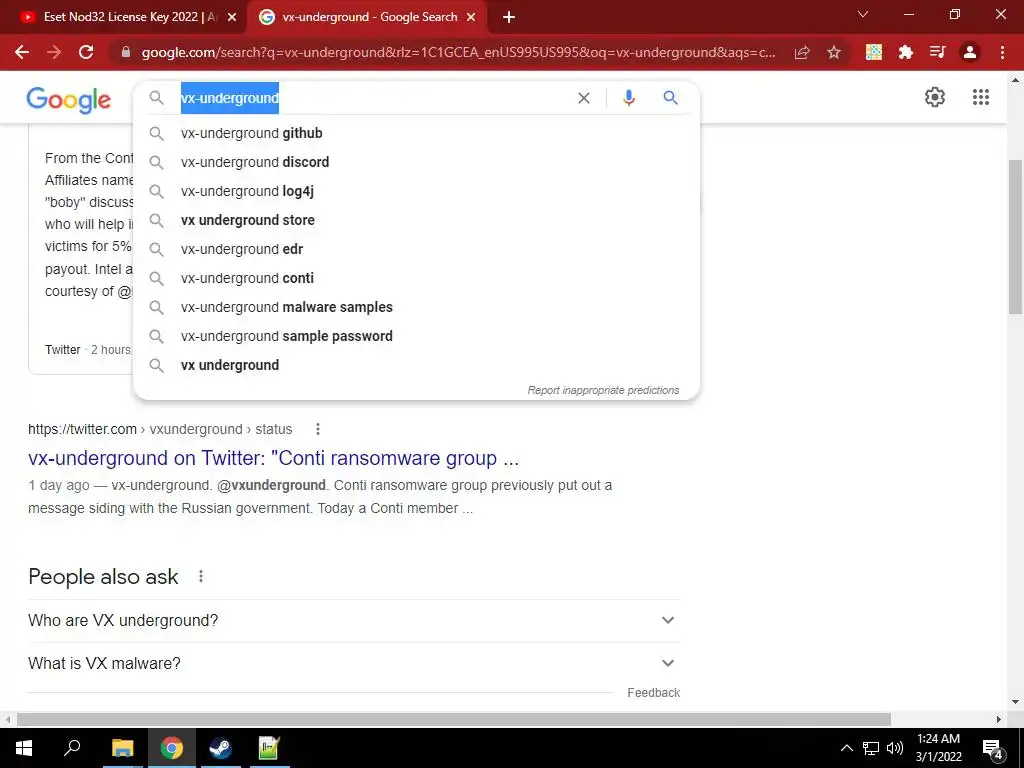Image resolution: width=1024 pixels, height=768 pixels.
Task: Open the media control icon in toolbar
Action: (938, 52)
